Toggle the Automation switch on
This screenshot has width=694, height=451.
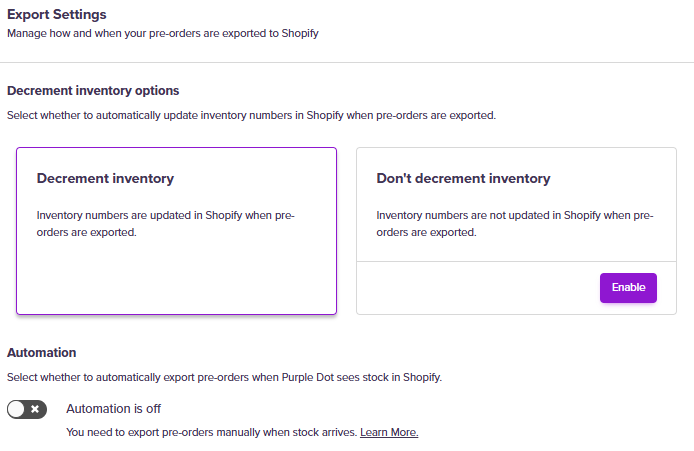[x=27, y=409]
